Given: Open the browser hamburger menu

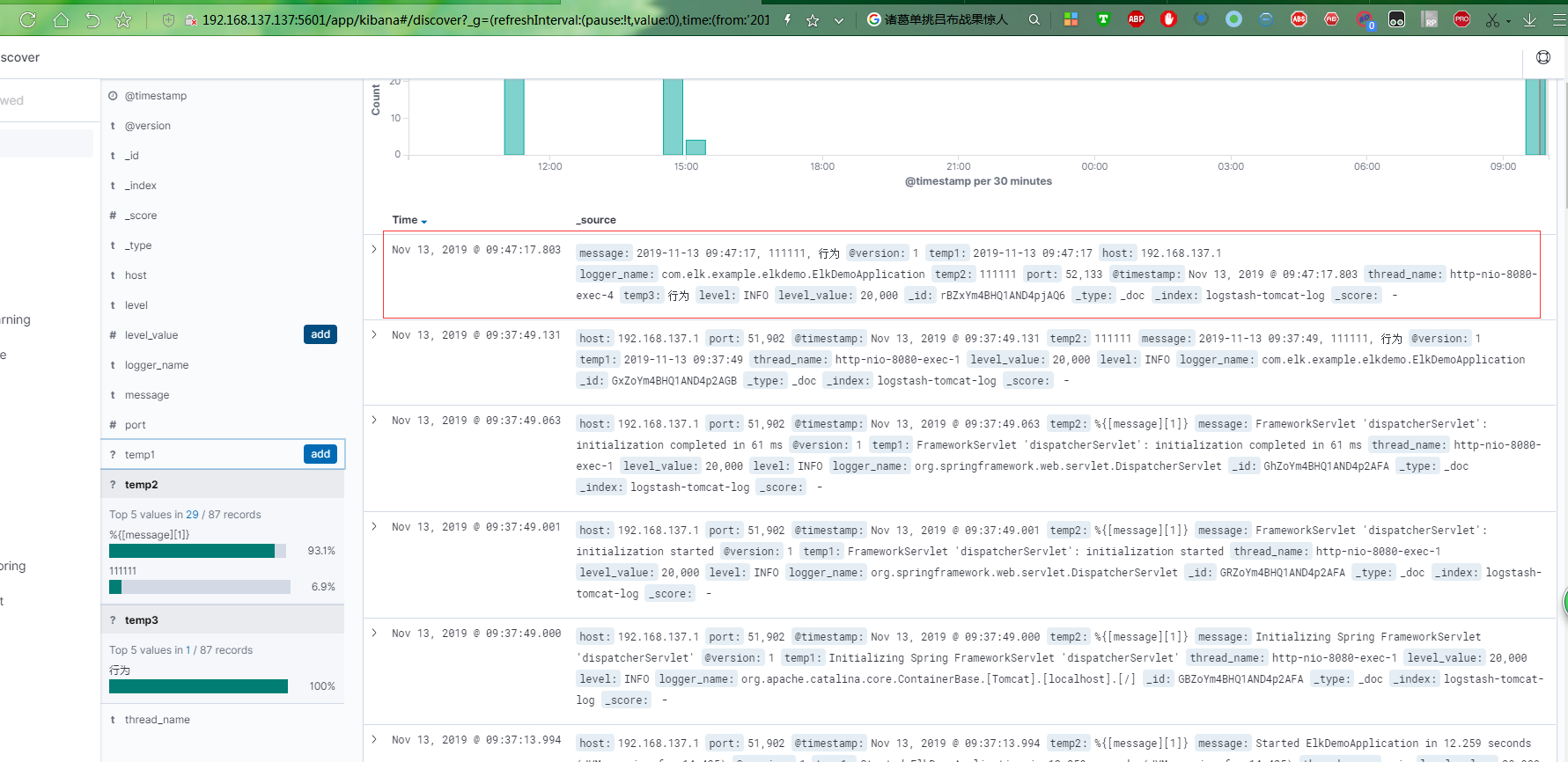Looking at the screenshot, I should pos(1559,19).
